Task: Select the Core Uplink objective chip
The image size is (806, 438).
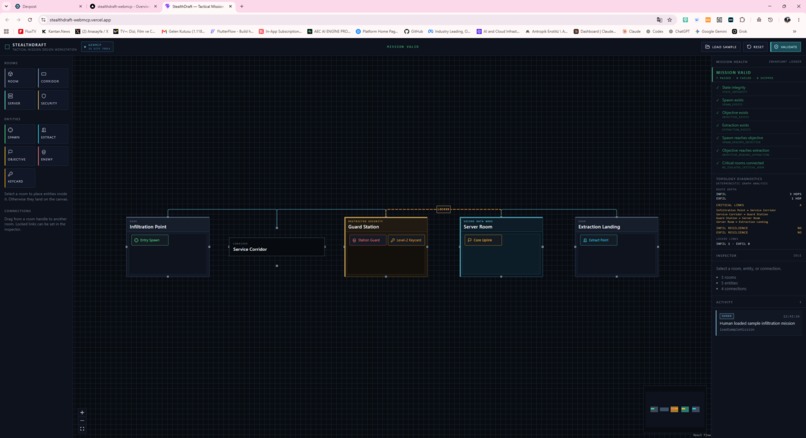Action: [x=483, y=240]
